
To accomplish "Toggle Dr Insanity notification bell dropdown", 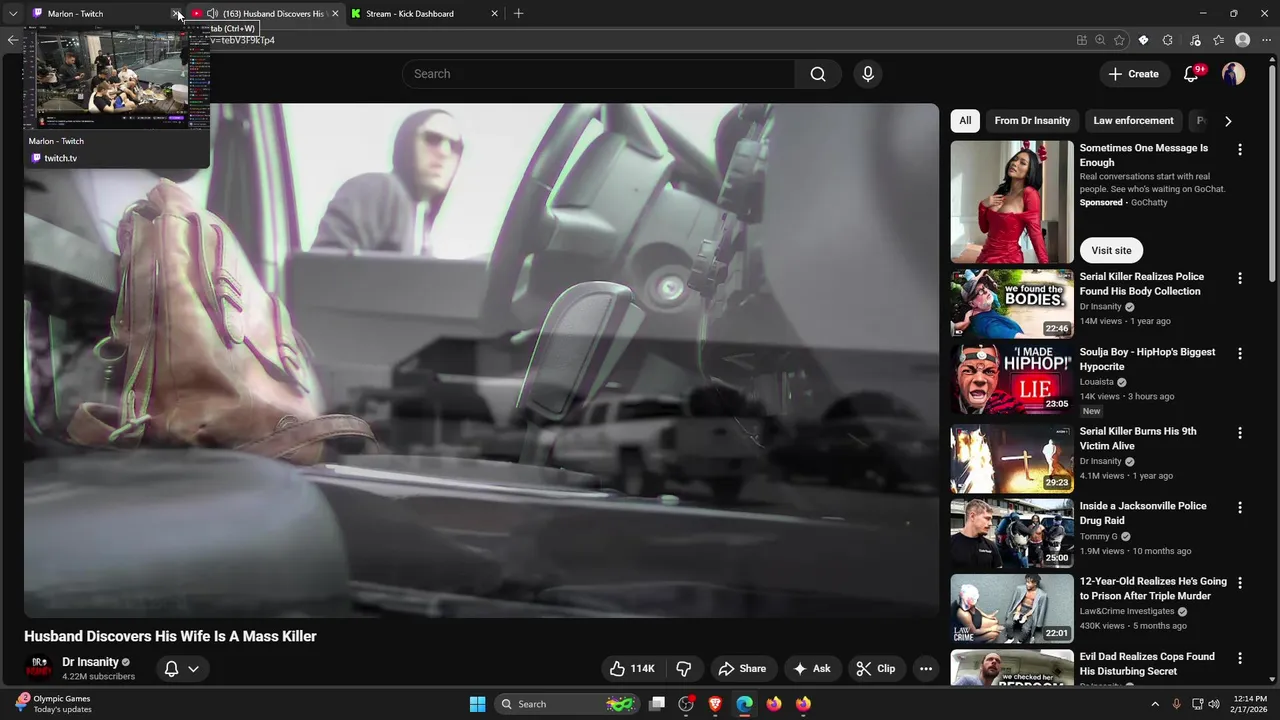I will (181, 669).
